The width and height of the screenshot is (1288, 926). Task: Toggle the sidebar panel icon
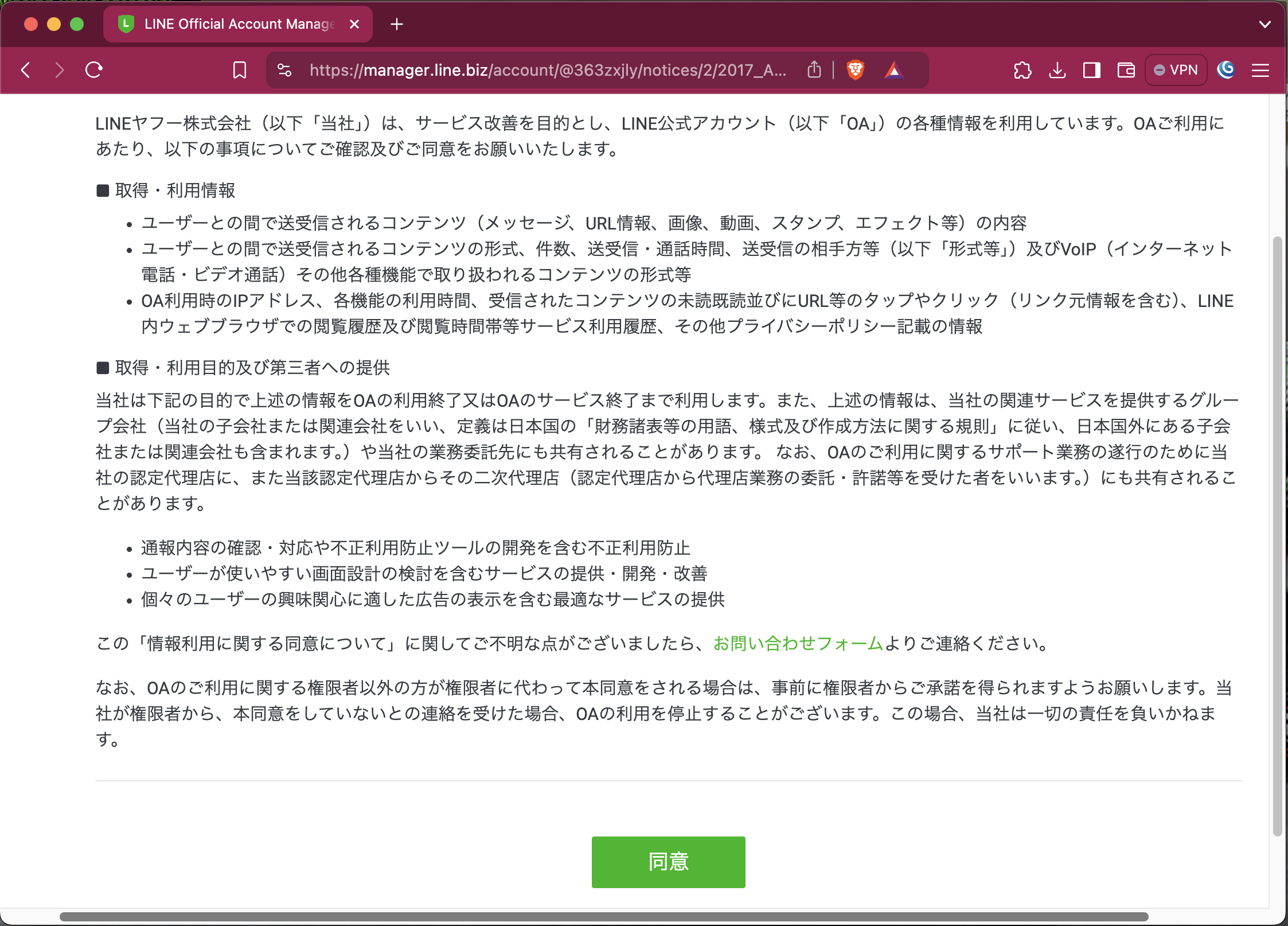[x=1091, y=70]
